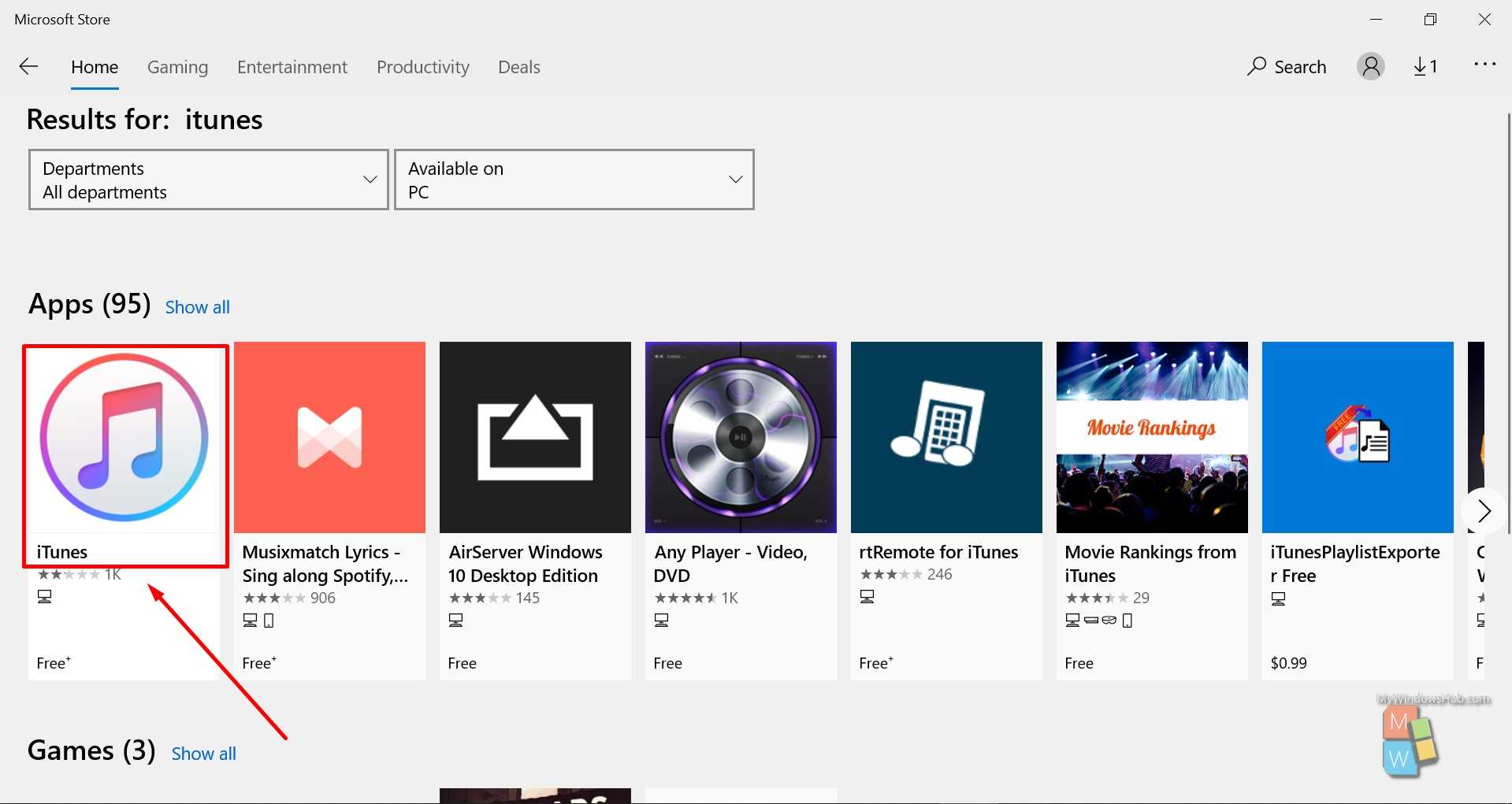The height and width of the screenshot is (804, 1512).
Task: Select the Any Player app tile
Action: coord(741,438)
